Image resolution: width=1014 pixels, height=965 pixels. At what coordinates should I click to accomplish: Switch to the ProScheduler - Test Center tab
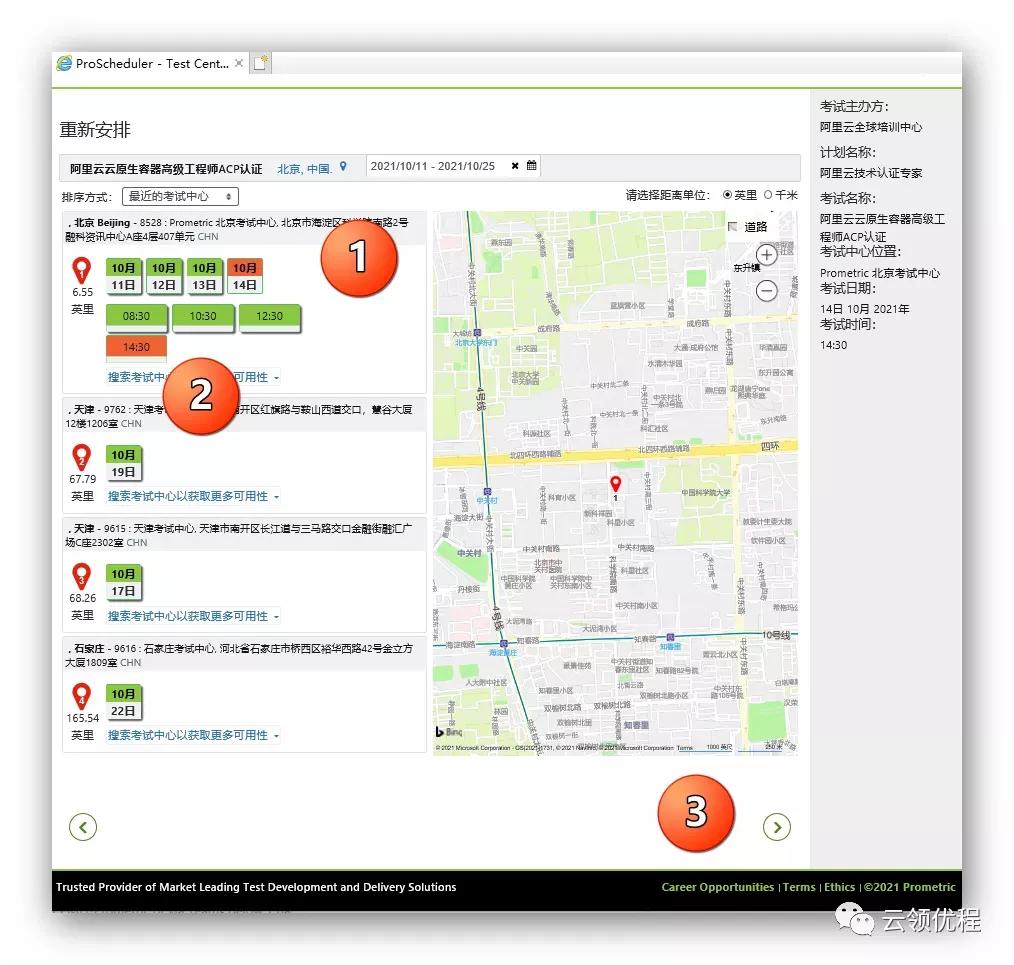(x=145, y=64)
